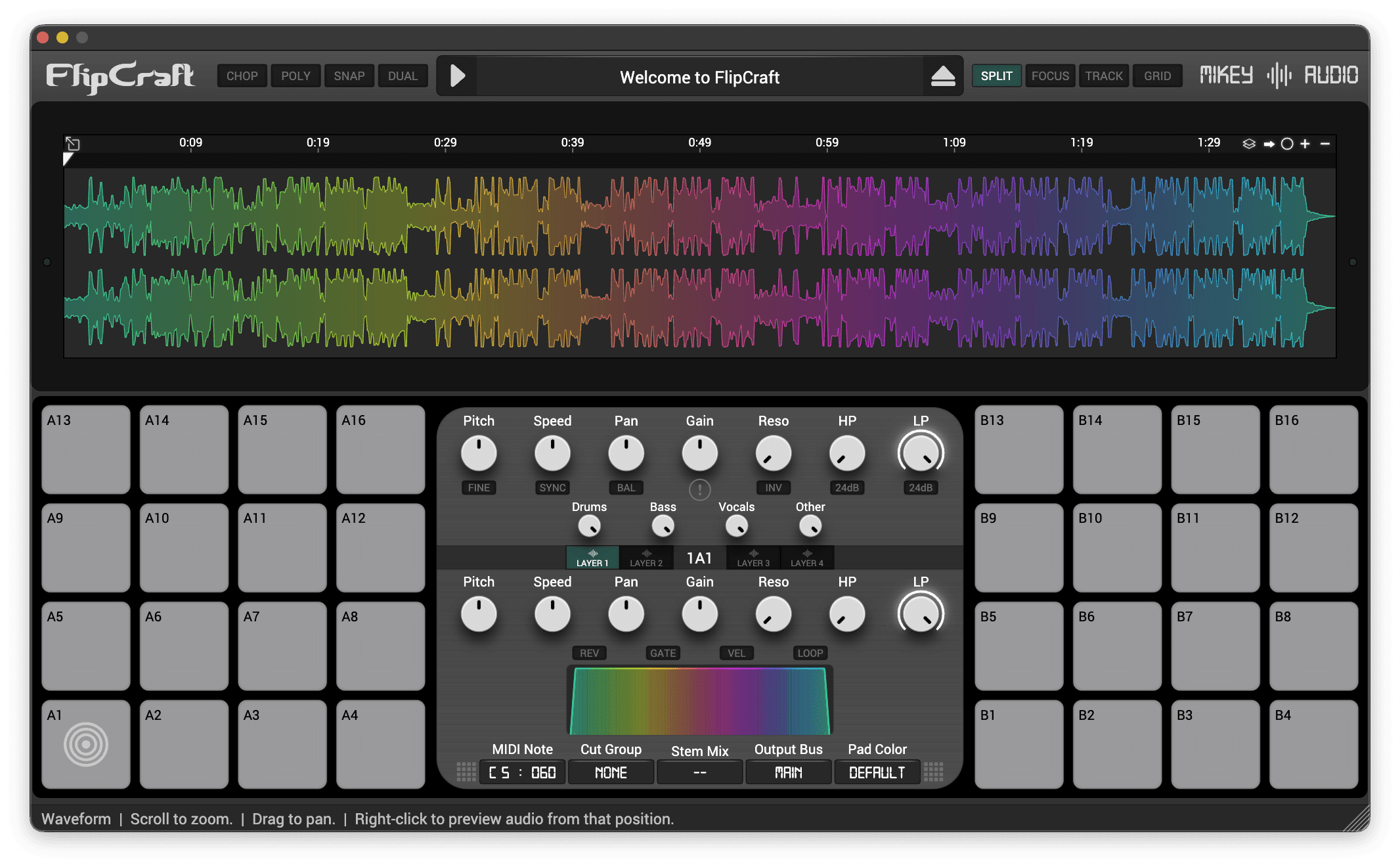Click the eject icon beside the title
The image size is (1400, 867).
943,76
